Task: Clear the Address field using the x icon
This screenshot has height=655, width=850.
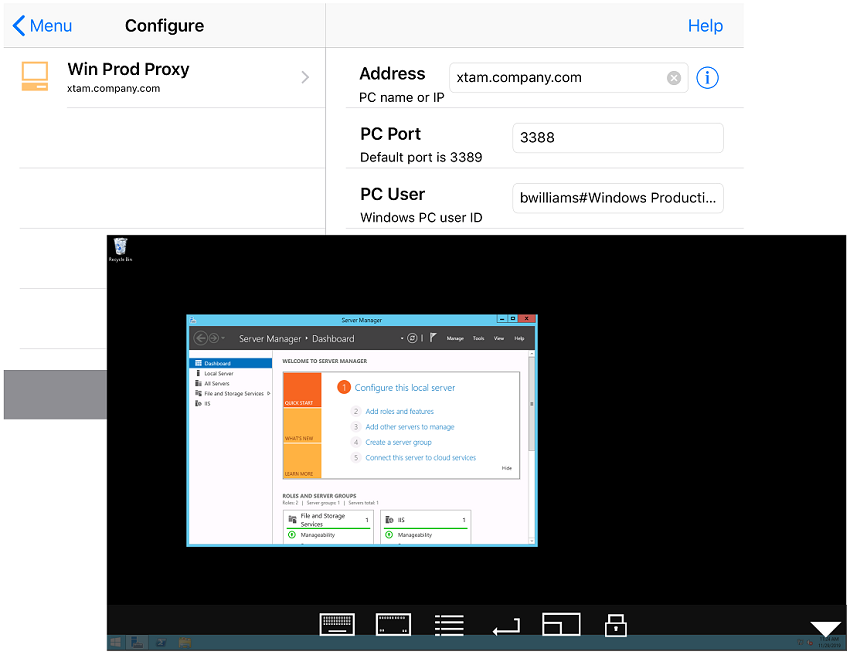Action: (x=673, y=77)
